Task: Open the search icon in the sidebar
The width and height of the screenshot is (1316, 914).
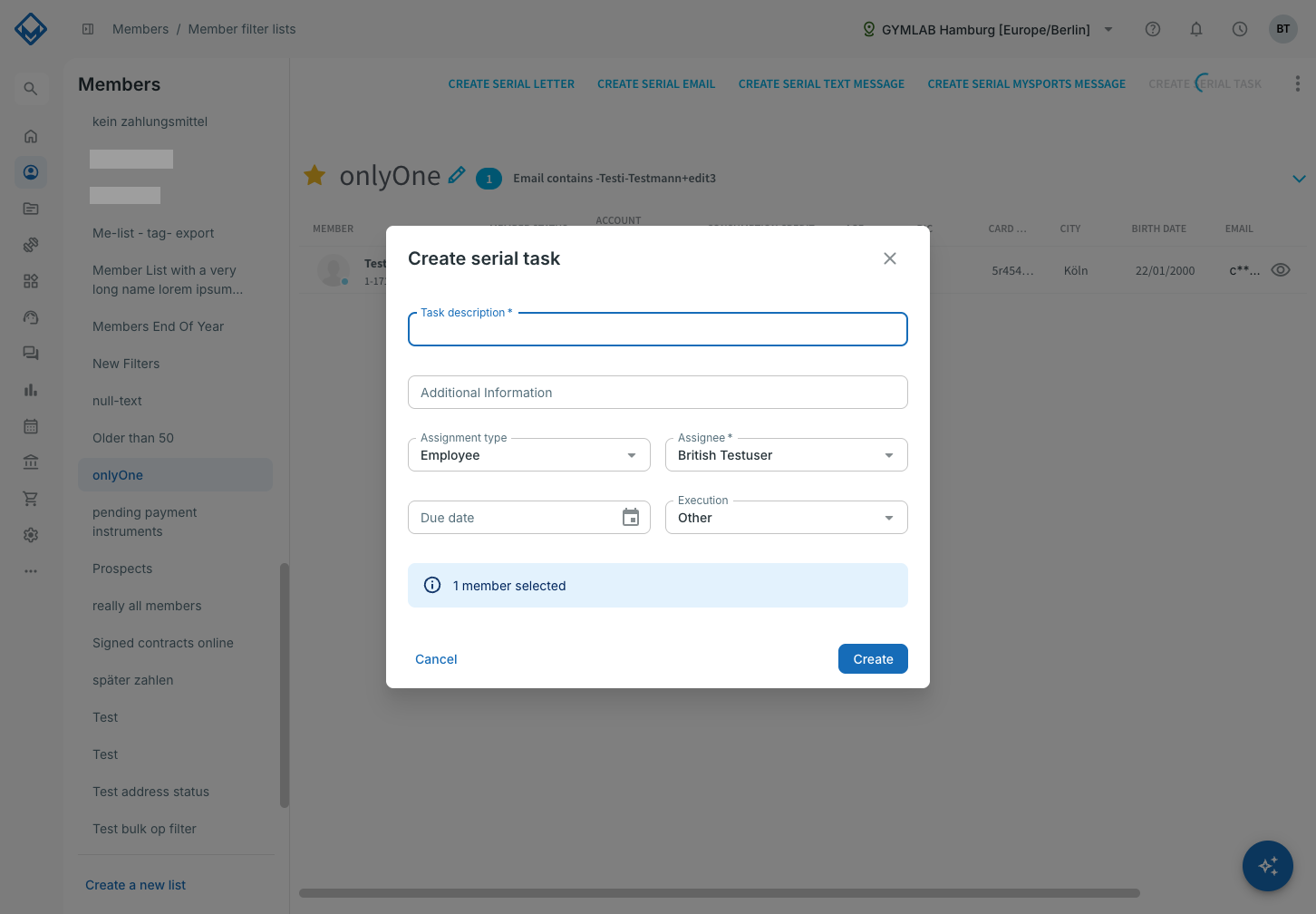Action: coord(31,89)
